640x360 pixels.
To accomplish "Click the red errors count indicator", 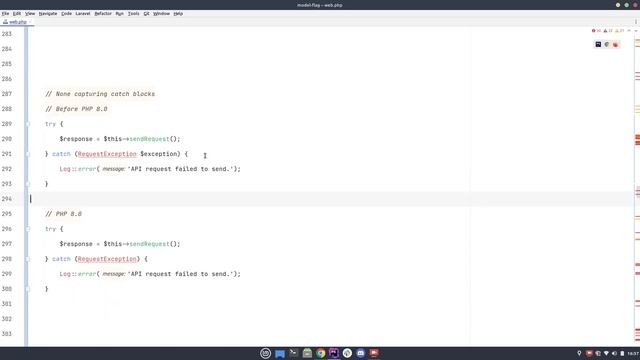I will [596, 31].
